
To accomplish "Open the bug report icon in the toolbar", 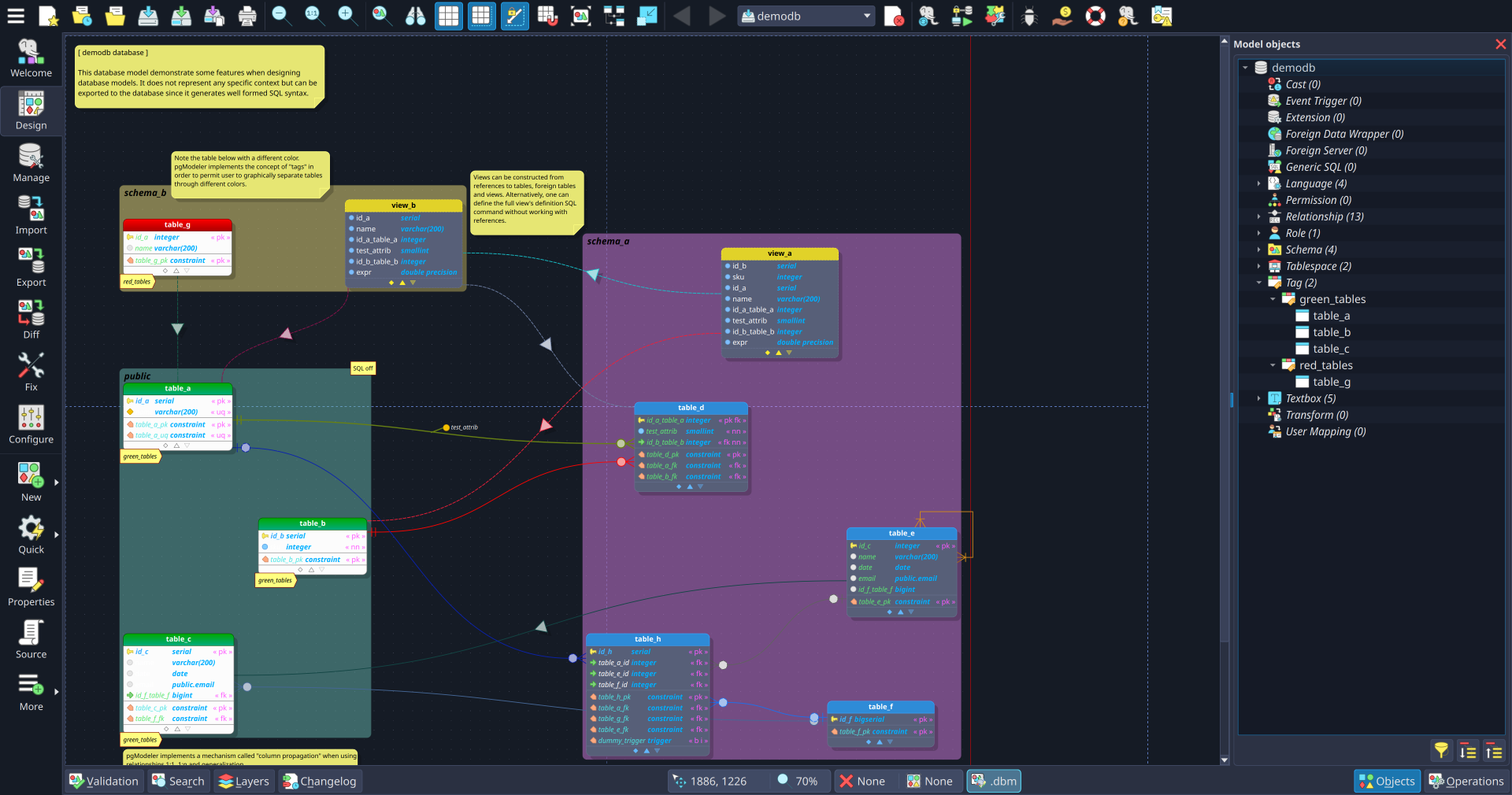I will coord(1028,16).
